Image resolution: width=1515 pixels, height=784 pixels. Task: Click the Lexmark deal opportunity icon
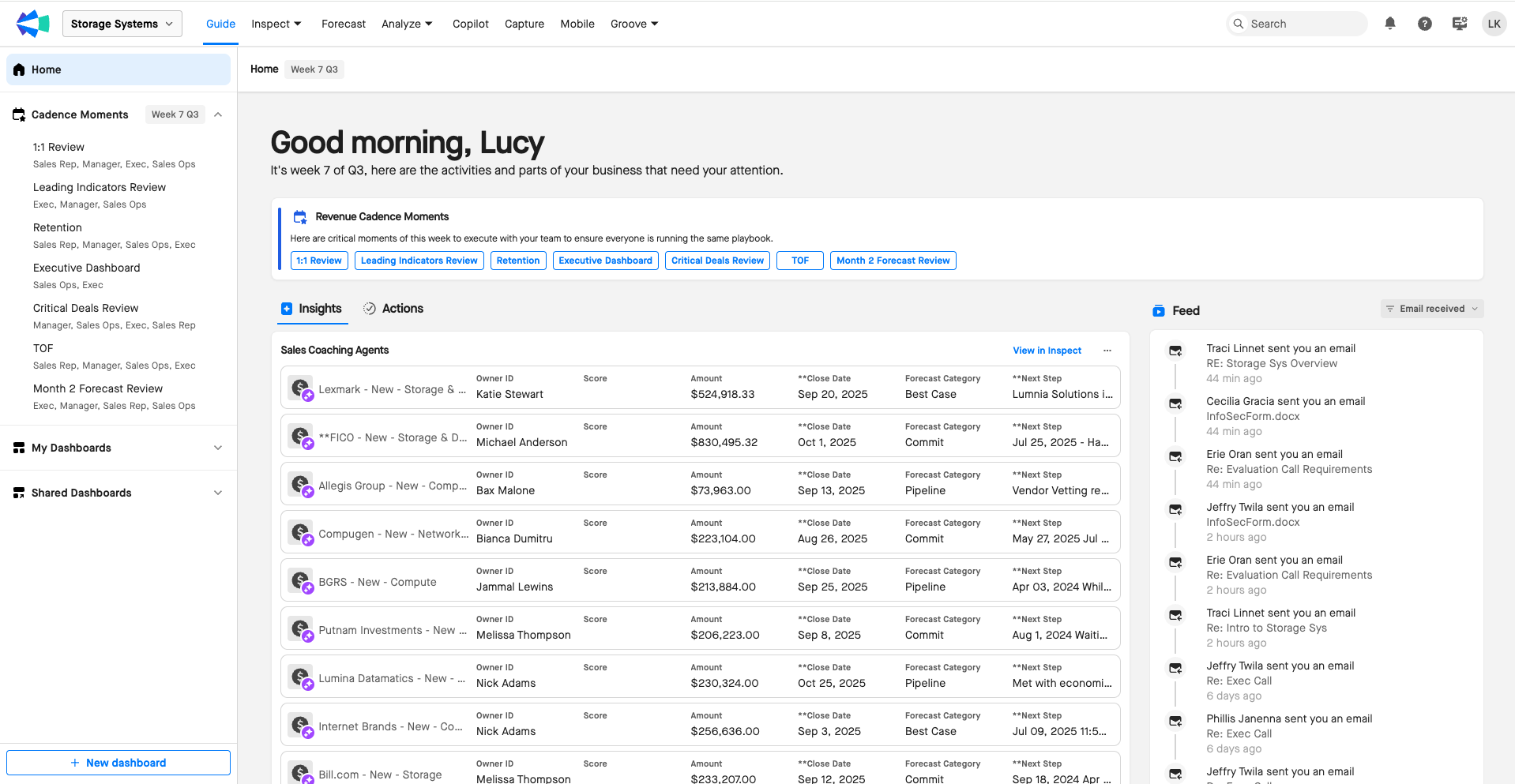point(301,388)
